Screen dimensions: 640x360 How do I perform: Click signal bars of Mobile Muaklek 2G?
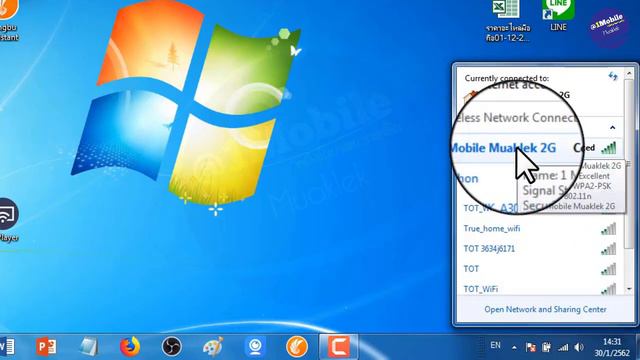609,148
